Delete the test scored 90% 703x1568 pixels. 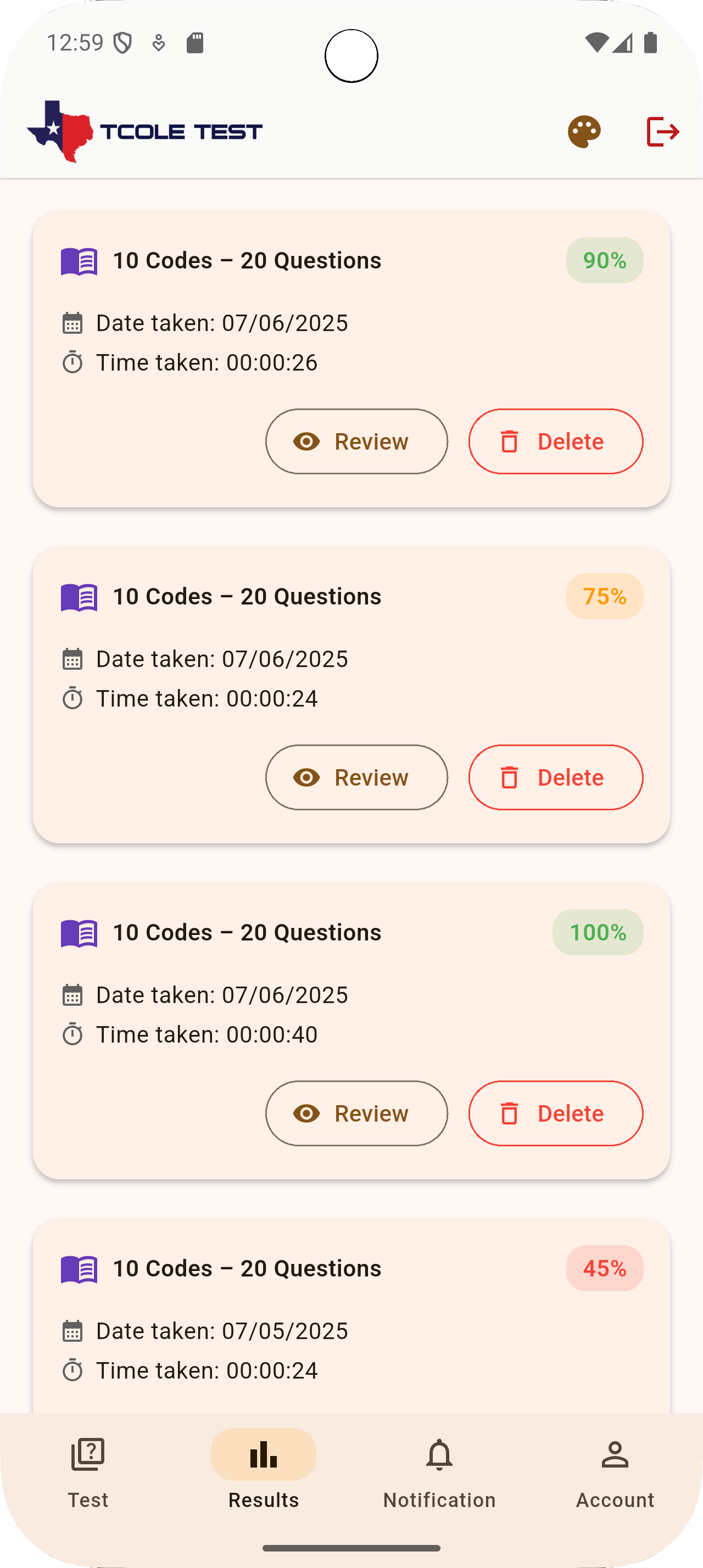(x=555, y=441)
